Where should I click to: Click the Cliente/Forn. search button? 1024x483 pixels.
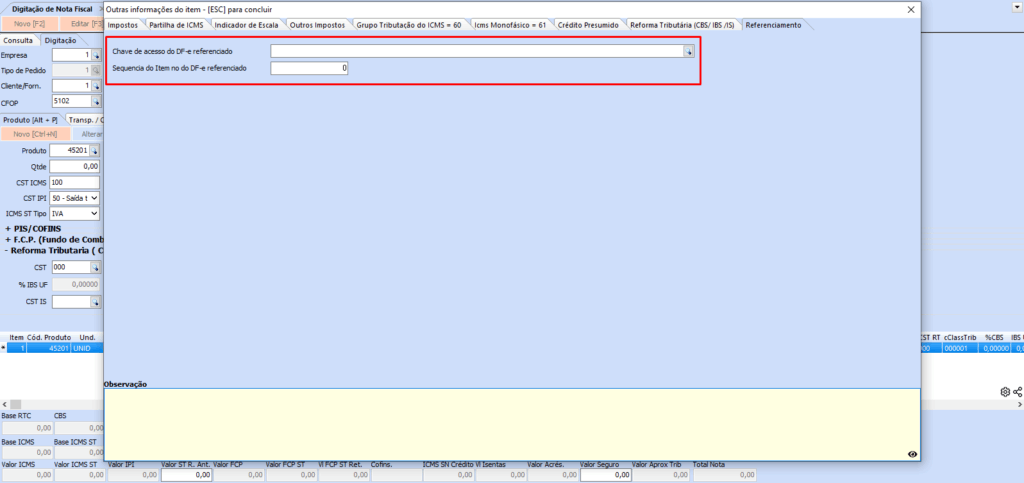pyautogui.click(x=96, y=86)
